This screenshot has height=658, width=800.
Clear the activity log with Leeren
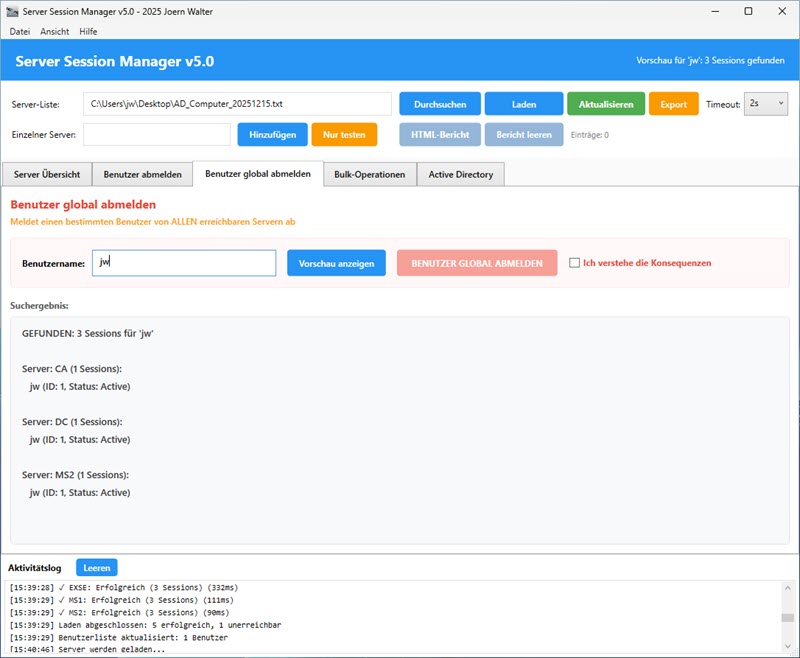pyautogui.click(x=96, y=567)
